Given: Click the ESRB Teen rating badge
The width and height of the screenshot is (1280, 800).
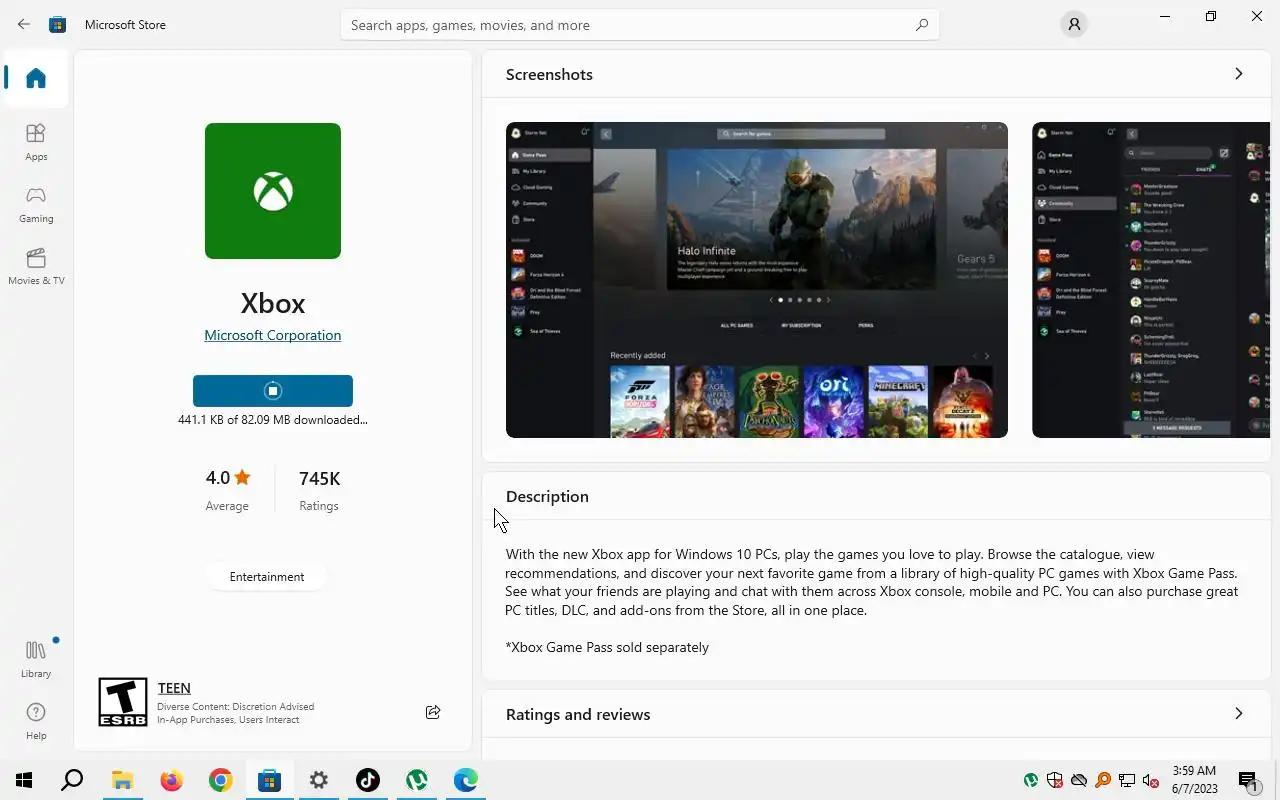Looking at the screenshot, I should click(123, 702).
